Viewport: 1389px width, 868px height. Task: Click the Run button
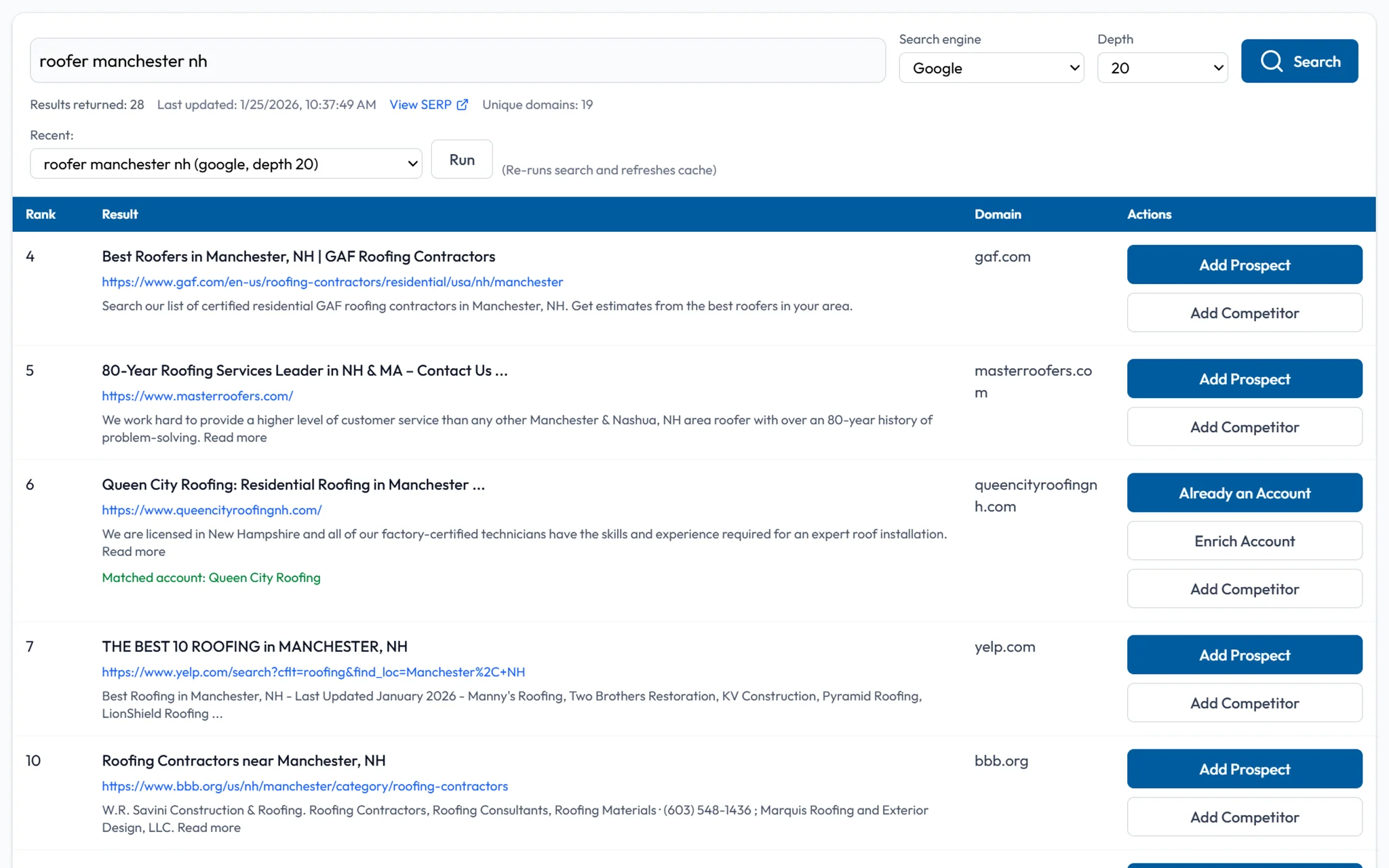coord(461,160)
